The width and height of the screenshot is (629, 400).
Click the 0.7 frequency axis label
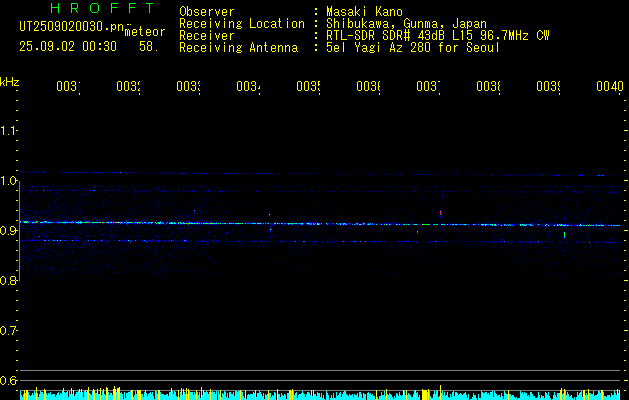(8, 331)
